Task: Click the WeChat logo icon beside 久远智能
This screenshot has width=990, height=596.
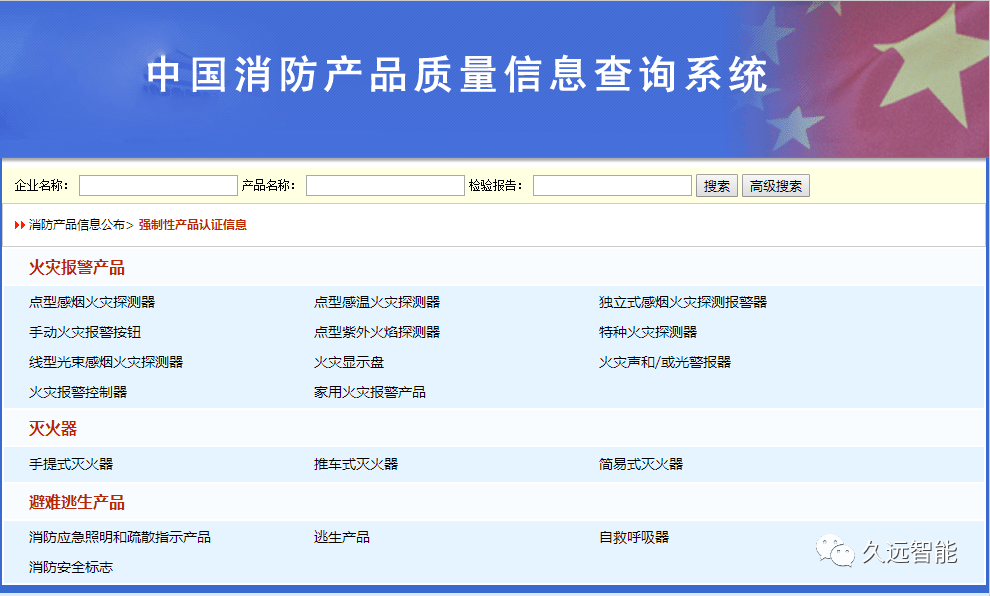Action: coord(836,550)
